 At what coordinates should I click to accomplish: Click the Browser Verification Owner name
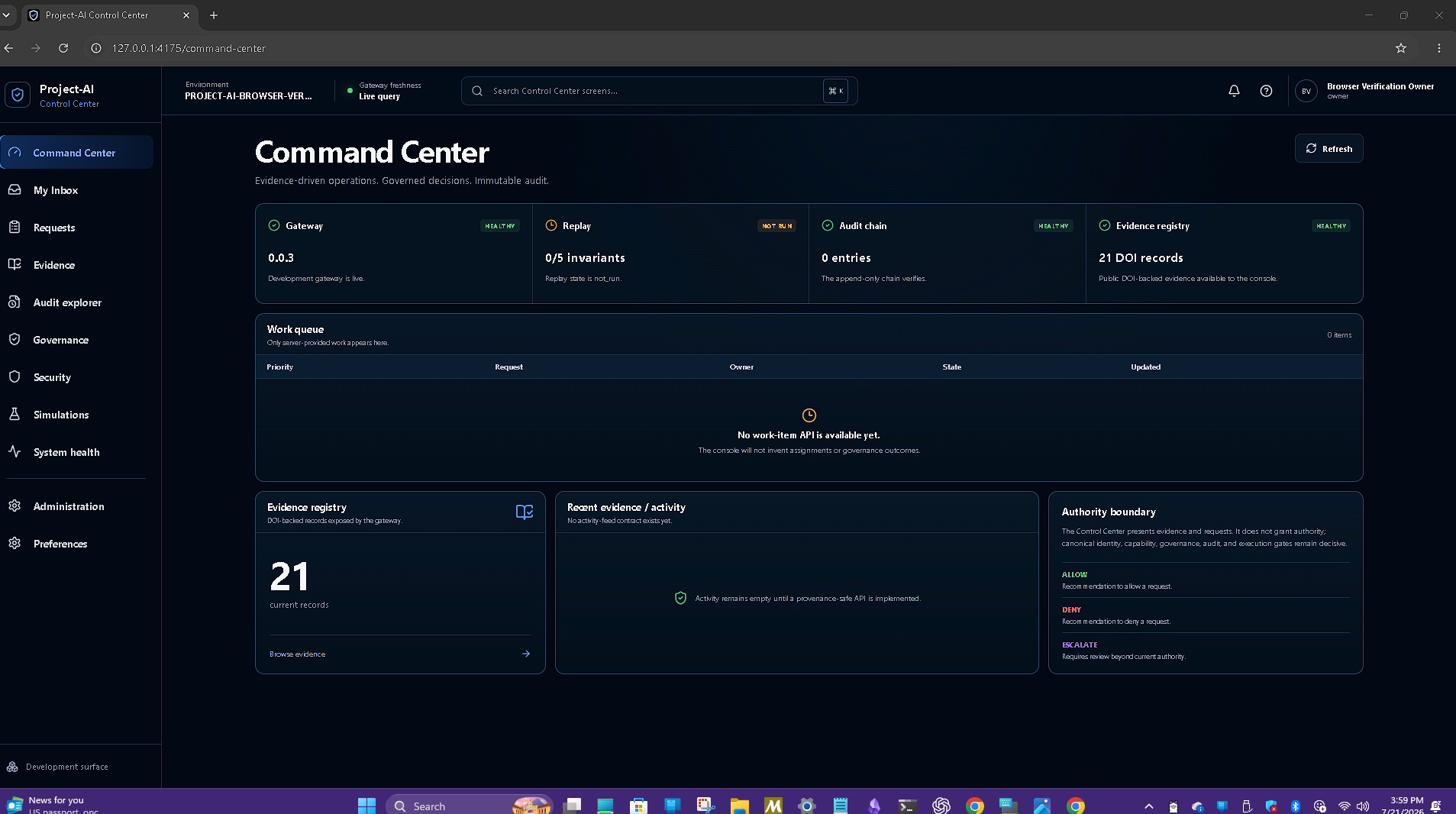click(1380, 86)
